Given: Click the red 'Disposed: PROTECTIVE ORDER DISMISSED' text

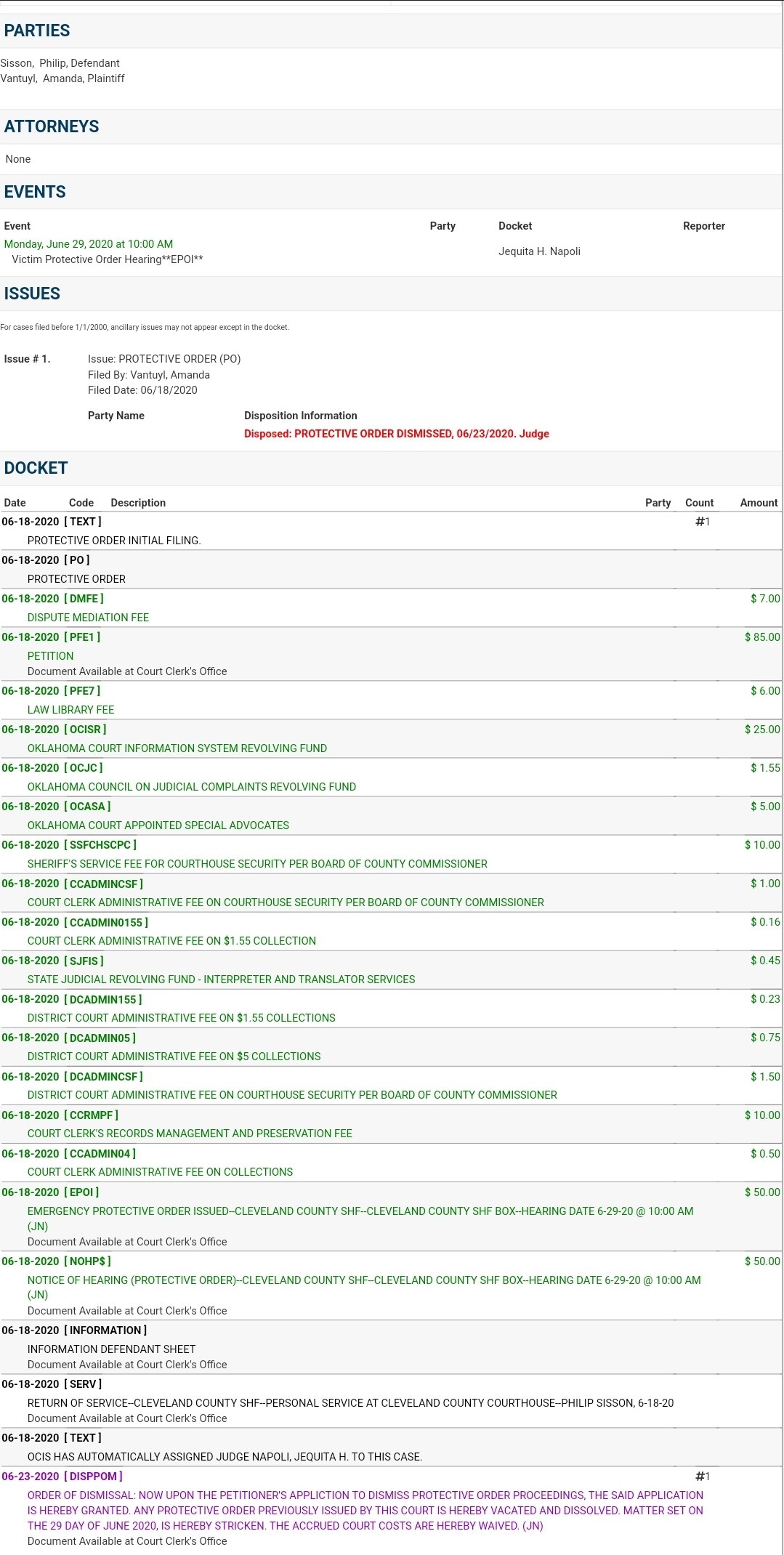Looking at the screenshot, I should (397, 434).
